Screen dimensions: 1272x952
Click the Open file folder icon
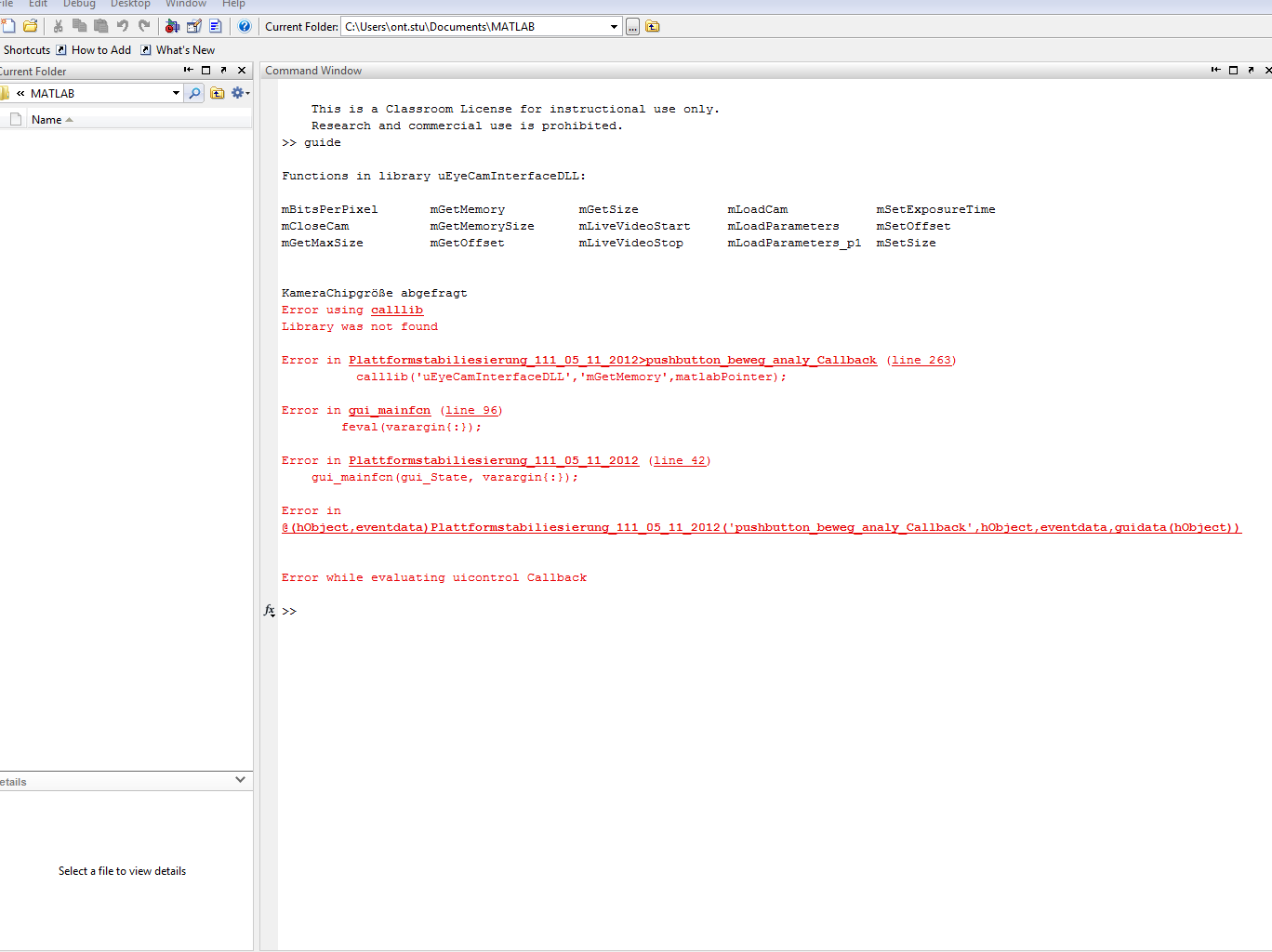31,26
